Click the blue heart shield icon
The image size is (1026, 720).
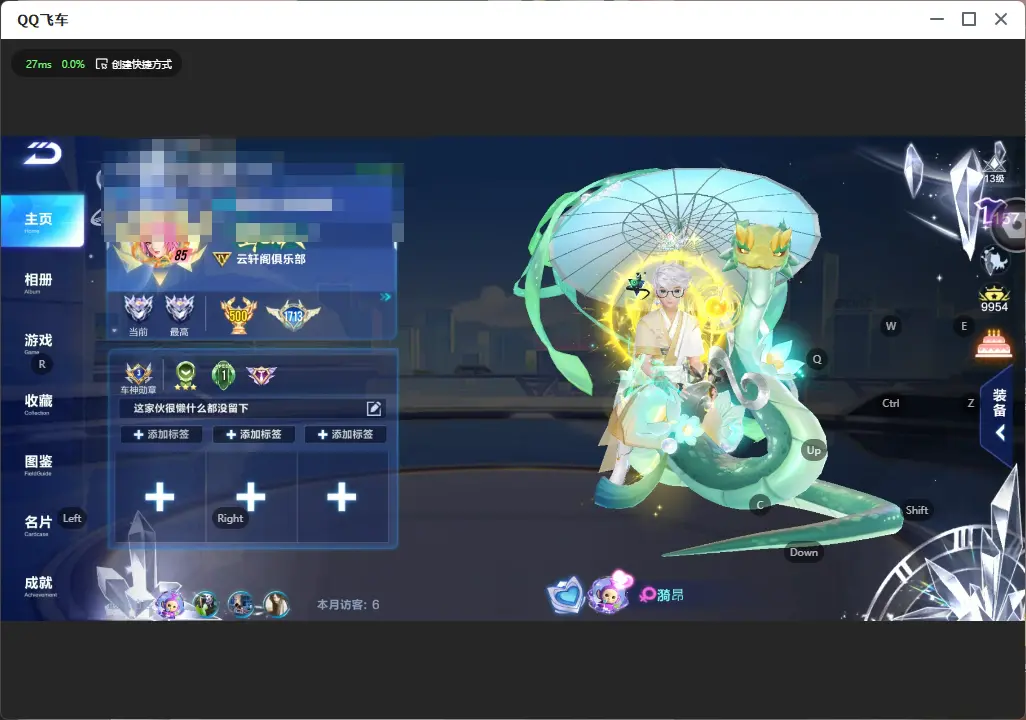pos(566,595)
